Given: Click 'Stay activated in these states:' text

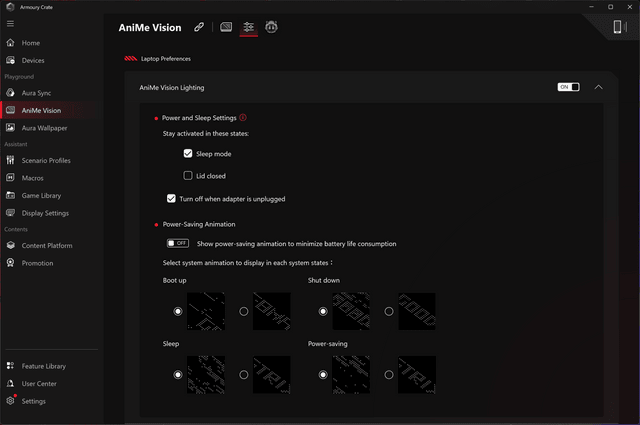Looking at the screenshot, I should click(206, 134).
